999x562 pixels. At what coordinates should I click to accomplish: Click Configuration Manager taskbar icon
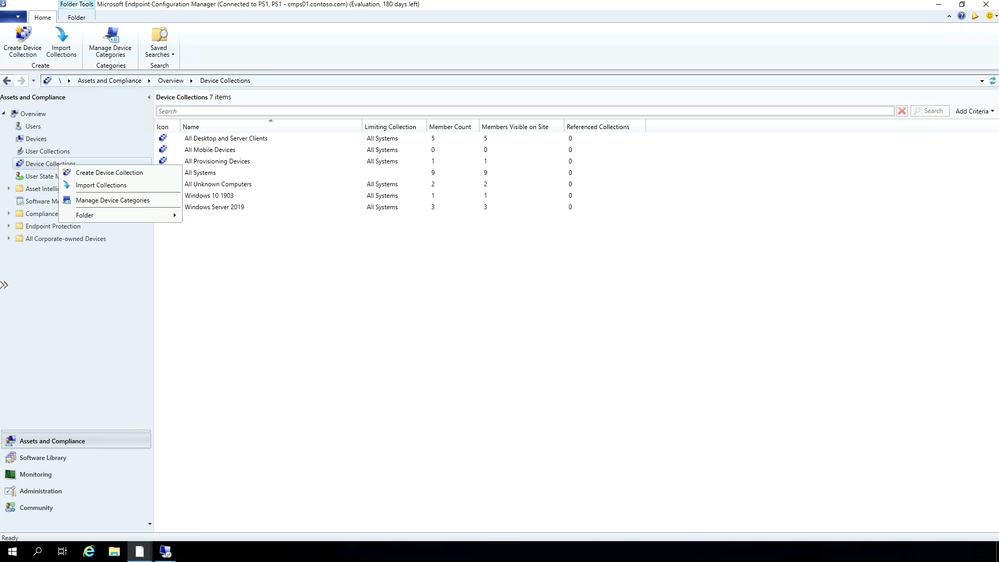pos(165,552)
